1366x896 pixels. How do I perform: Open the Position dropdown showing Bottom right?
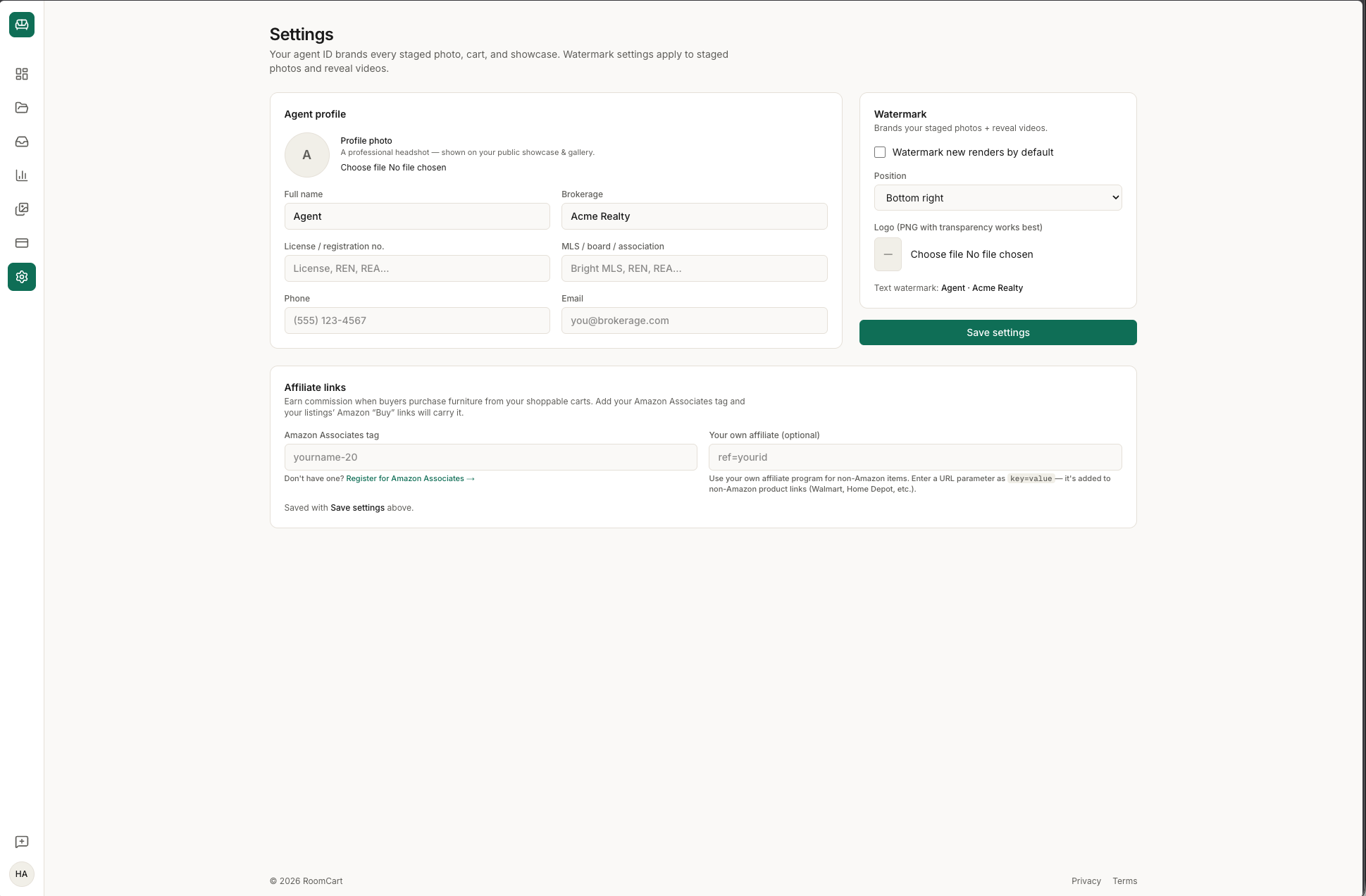click(998, 198)
